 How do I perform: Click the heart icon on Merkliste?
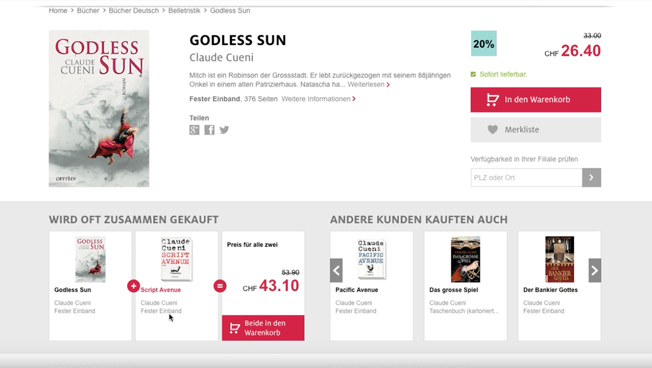pyautogui.click(x=493, y=130)
